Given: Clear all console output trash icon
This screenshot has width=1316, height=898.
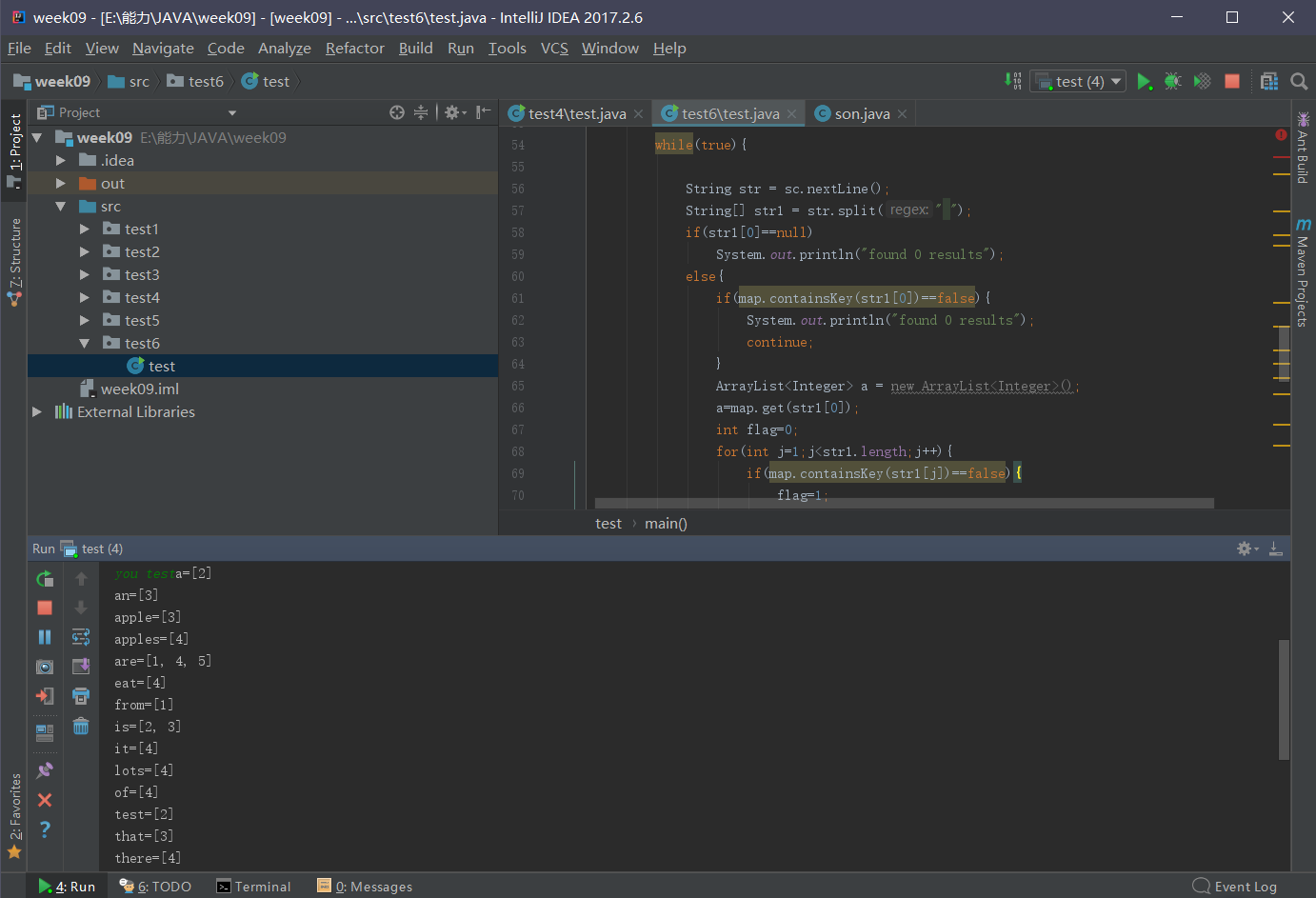Looking at the screenshot, I should 81,726.
